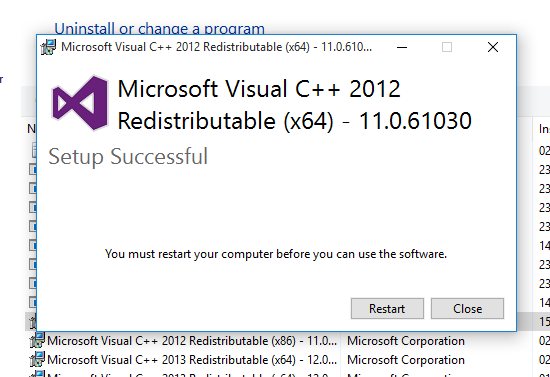Select Visual C++ 2013 Redistributable (x64) 12.0 entry
Screen dimensions: 550x377
(192, 359)
